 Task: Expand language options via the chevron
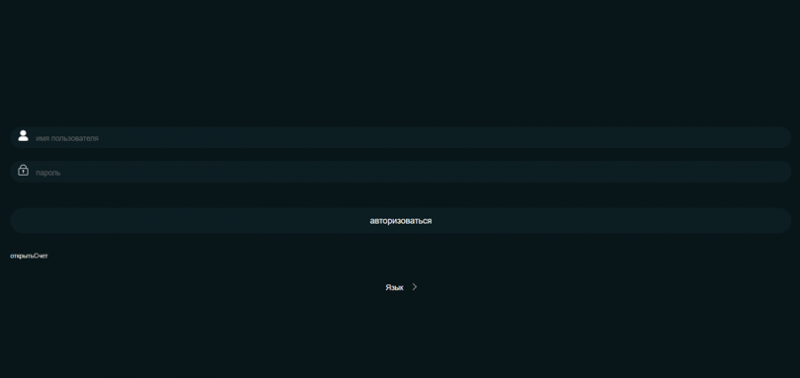(414, 287)
